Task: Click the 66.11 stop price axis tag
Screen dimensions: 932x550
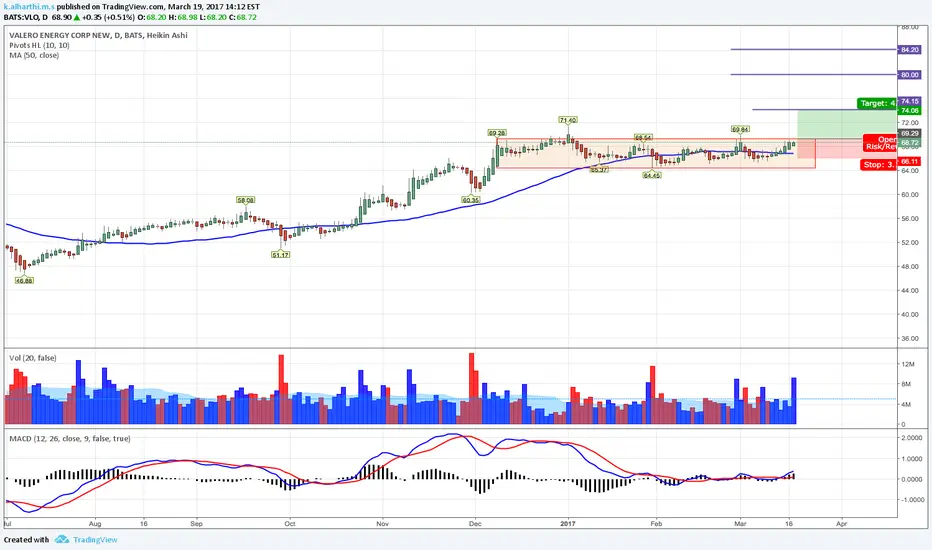Action: pyautogui.click(x=909, y=162)
